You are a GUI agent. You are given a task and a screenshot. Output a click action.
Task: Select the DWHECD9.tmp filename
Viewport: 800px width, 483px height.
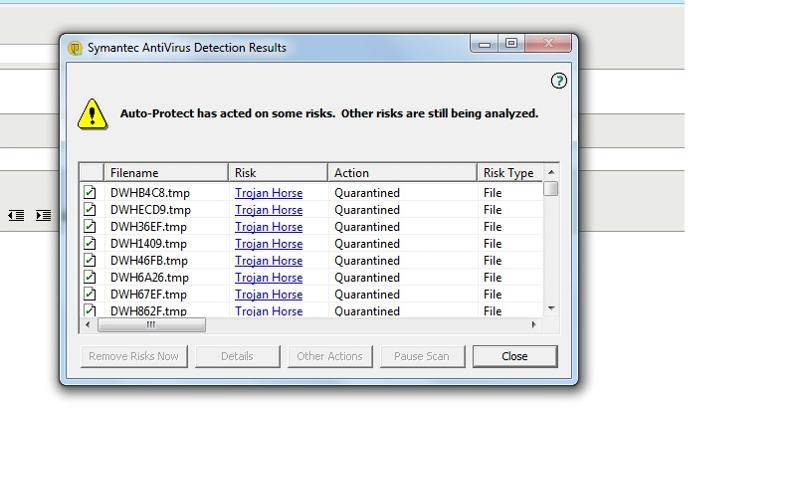151,210
